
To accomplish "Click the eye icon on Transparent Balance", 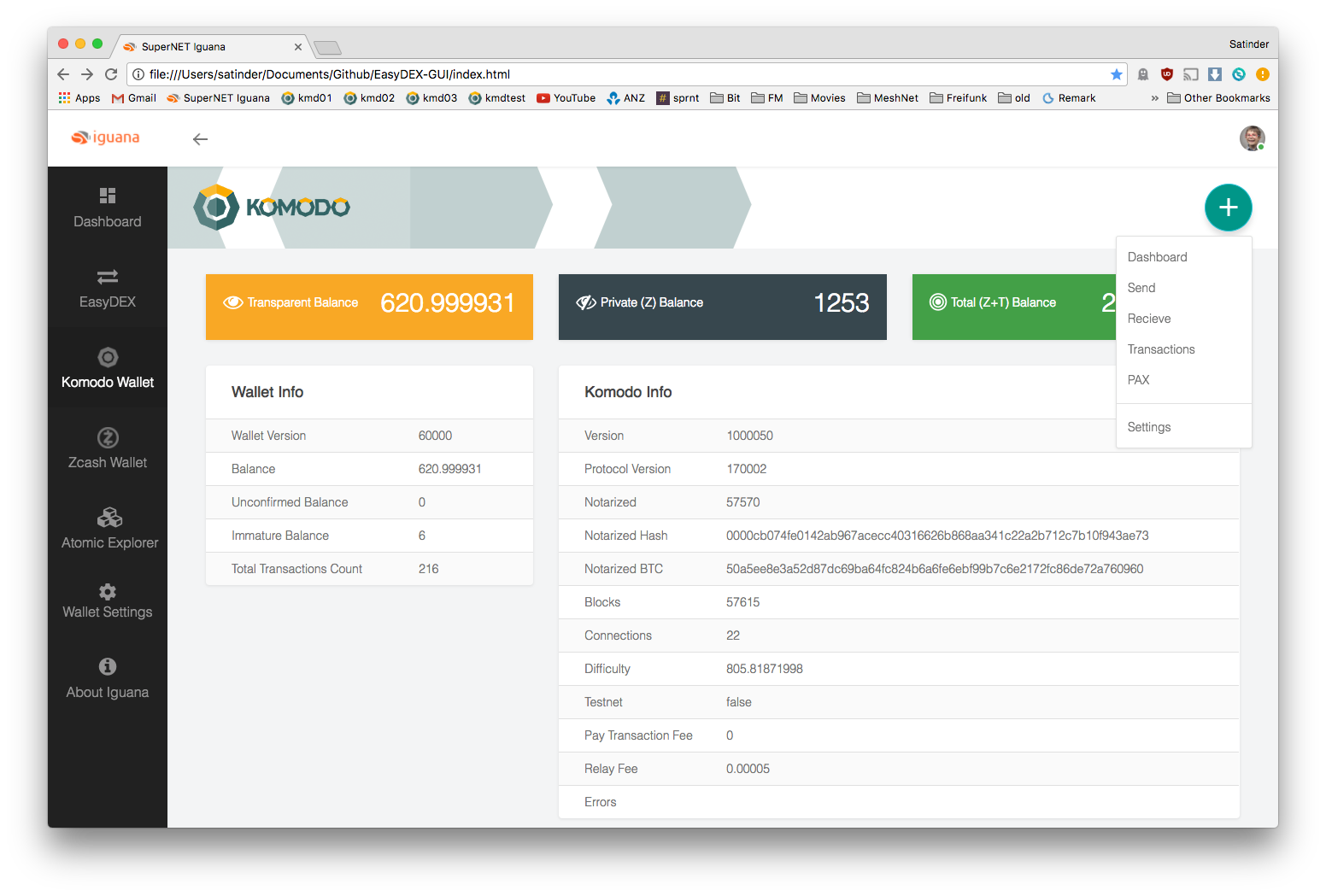I will coord(233,302).
